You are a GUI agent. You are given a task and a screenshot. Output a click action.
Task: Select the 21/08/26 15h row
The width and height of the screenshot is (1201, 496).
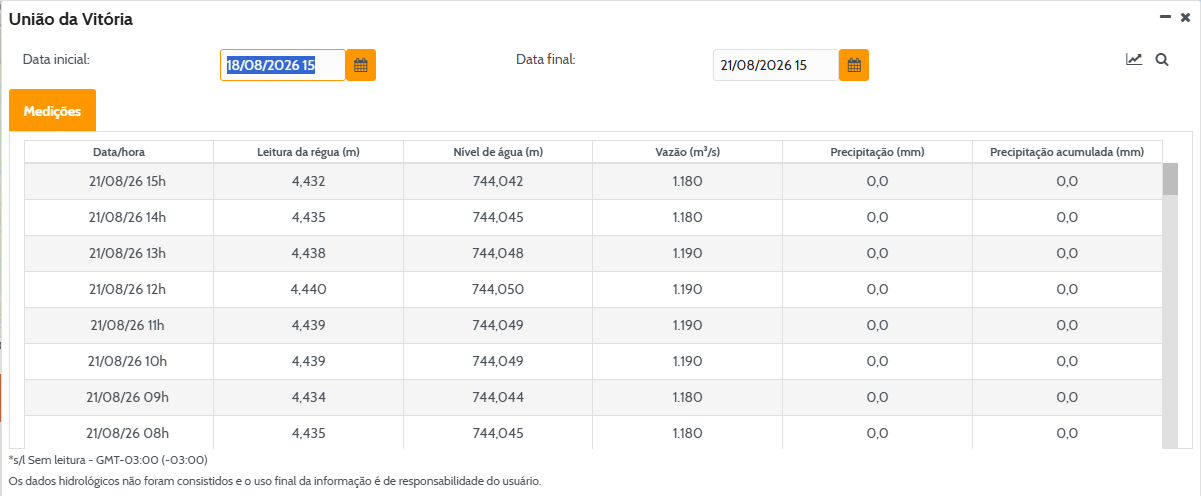pos(593,181)
